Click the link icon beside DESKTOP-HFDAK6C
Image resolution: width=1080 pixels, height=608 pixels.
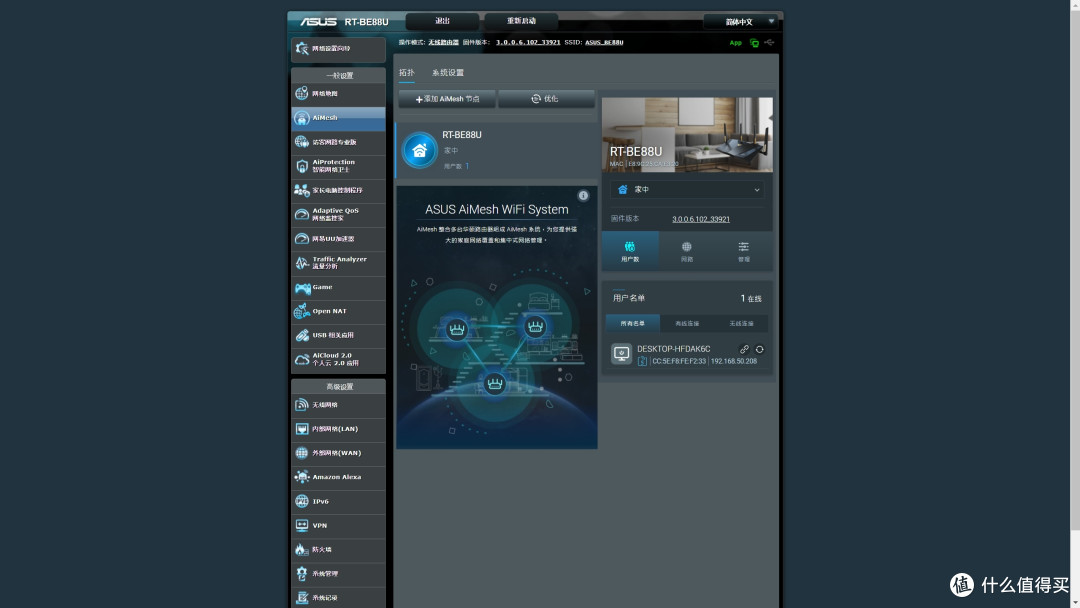tap(744, 349)
